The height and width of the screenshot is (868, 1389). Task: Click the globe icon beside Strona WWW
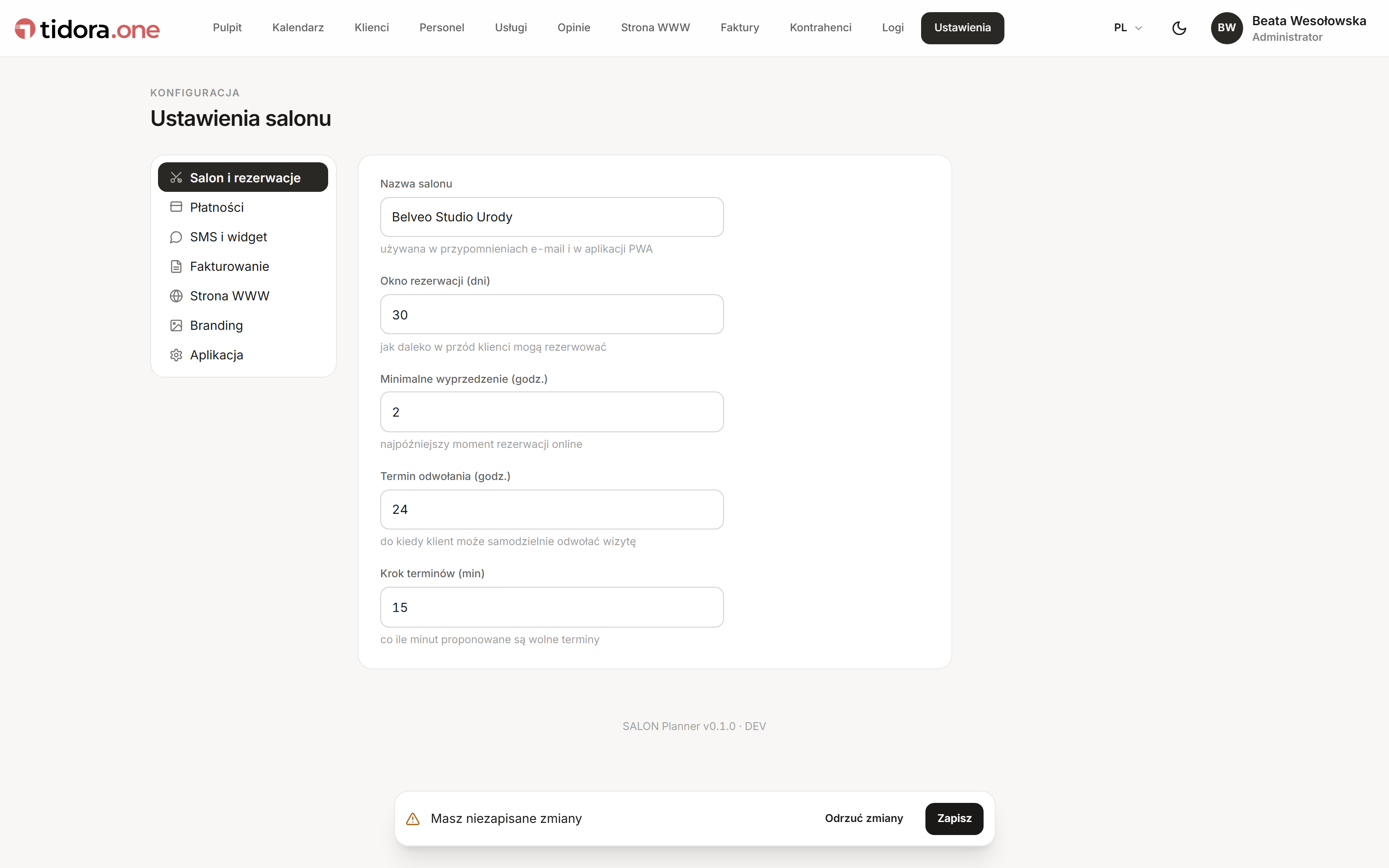pos(176,296)
